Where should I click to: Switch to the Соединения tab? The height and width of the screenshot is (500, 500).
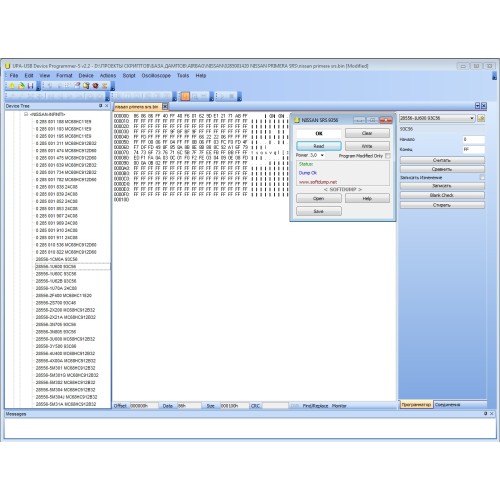tap(447, 405)
